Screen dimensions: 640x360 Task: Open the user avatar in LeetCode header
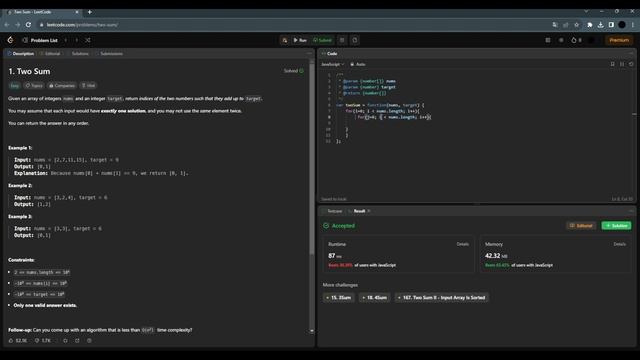tap(591, 40)
